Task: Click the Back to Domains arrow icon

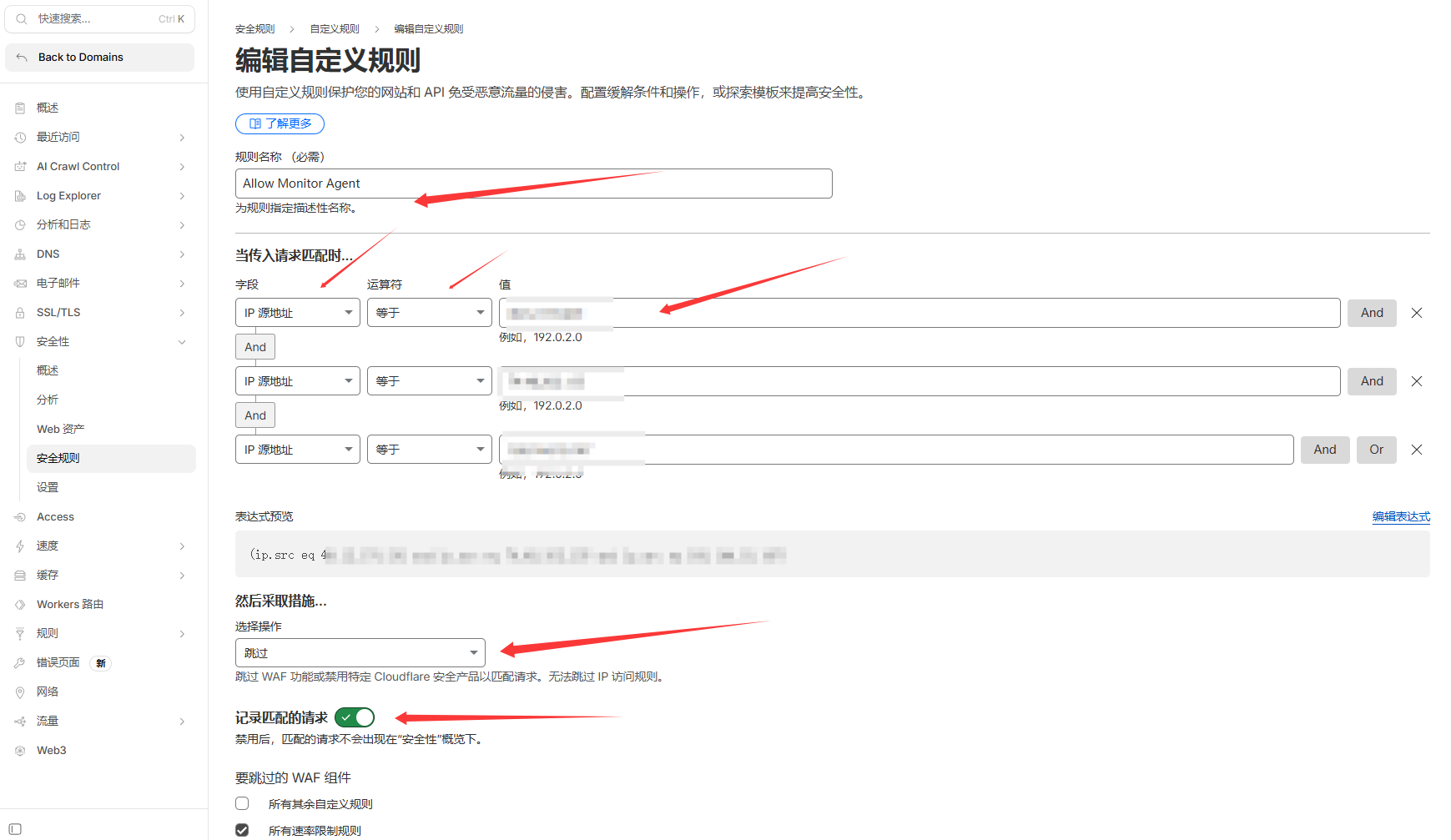Action: point(23,58)
